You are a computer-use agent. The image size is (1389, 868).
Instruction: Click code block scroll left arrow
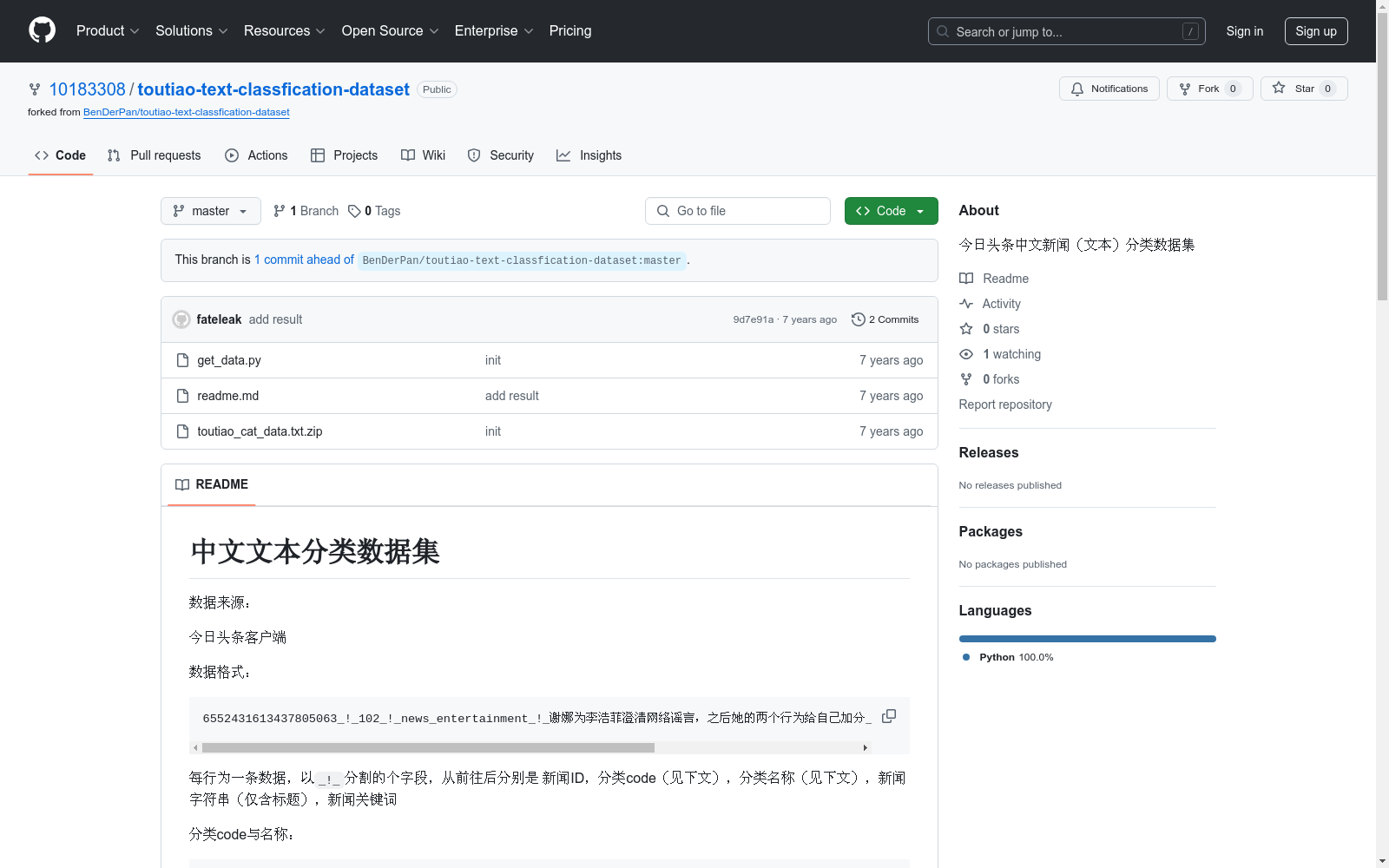[195, 747]
